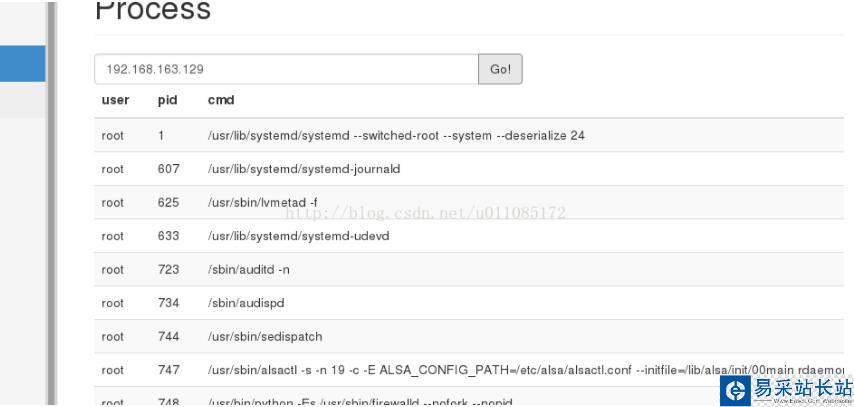The height and width of the screenshot is (407, 854).
Task: Select the systemd-udevd command row
Action: coord(297,236)
